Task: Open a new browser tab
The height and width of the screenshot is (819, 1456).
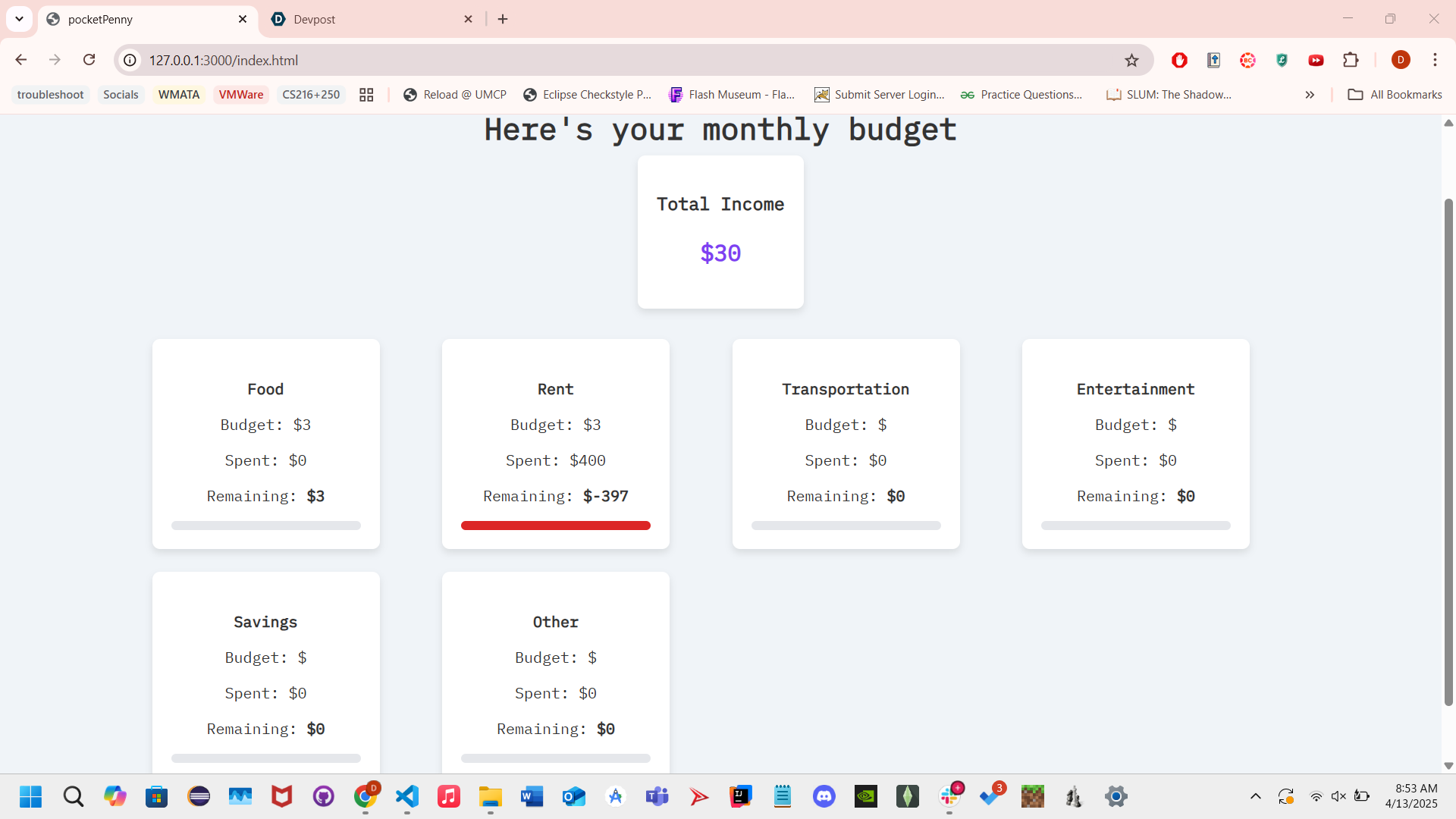Action: click(x=503, y=19)
